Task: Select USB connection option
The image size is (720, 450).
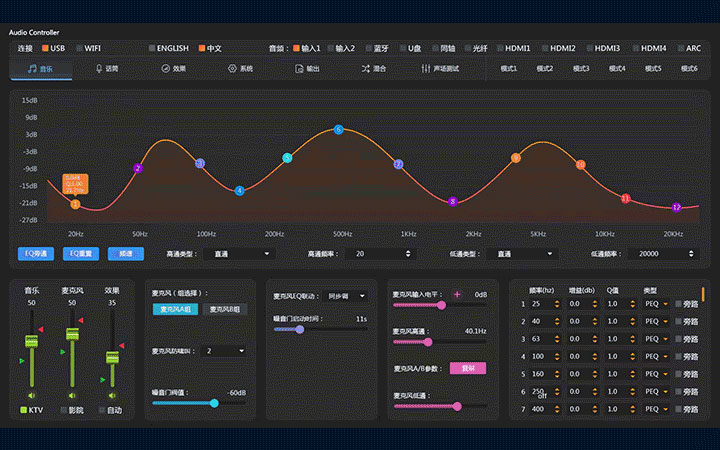Action: [x=53, y=48]
